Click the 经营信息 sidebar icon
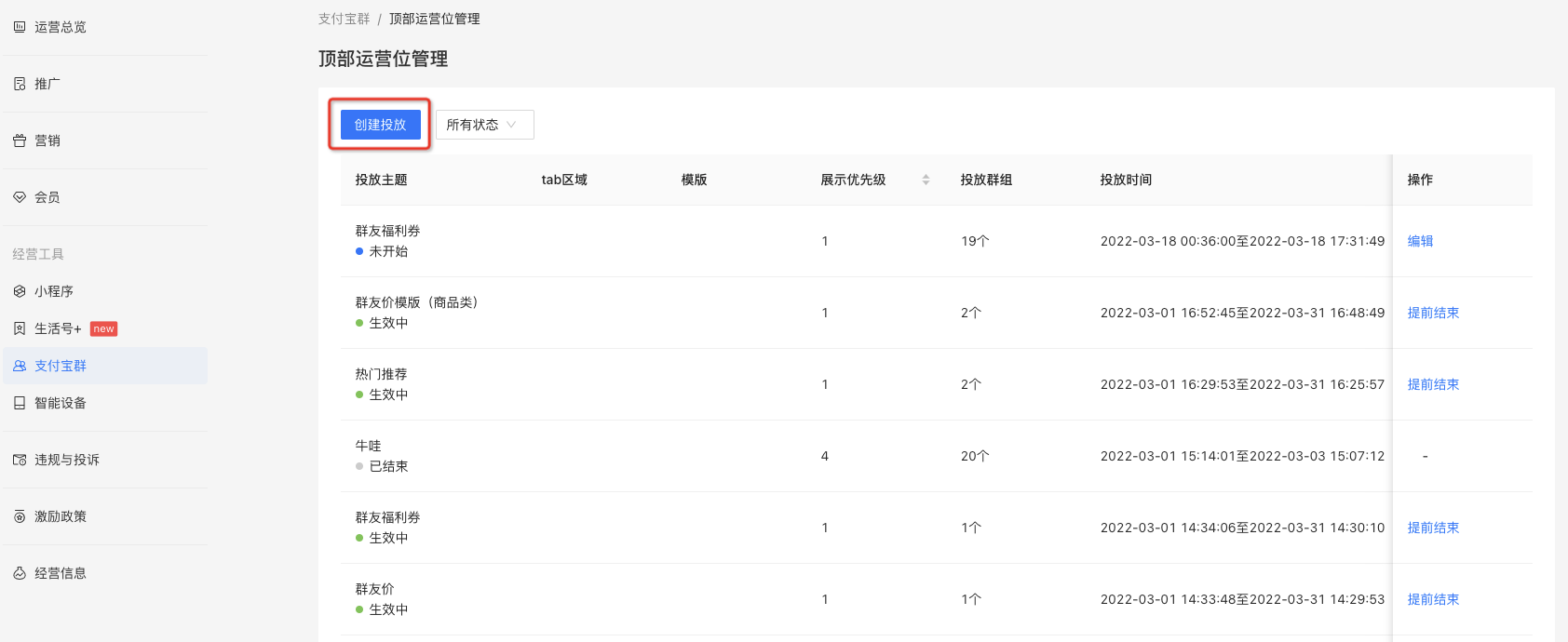The height and width of the screenshot is (642, 1568). point(20,573)
